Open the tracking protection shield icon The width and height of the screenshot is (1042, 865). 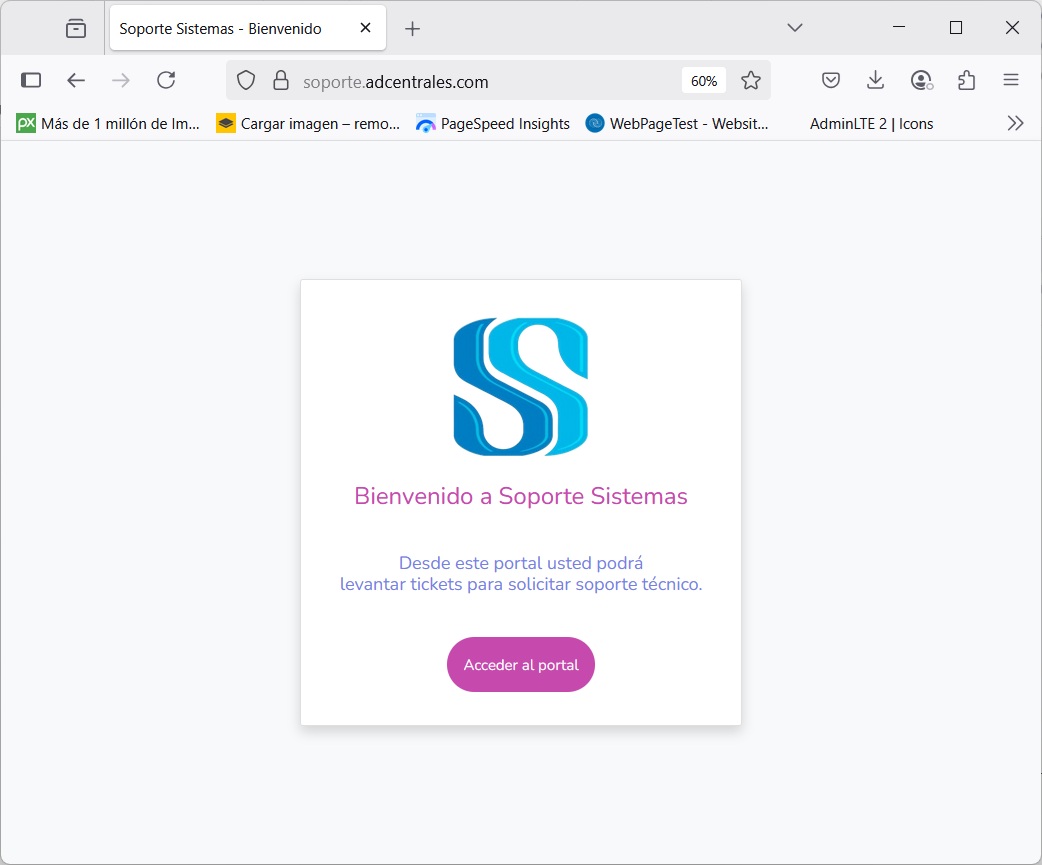(x=246, y=81)
